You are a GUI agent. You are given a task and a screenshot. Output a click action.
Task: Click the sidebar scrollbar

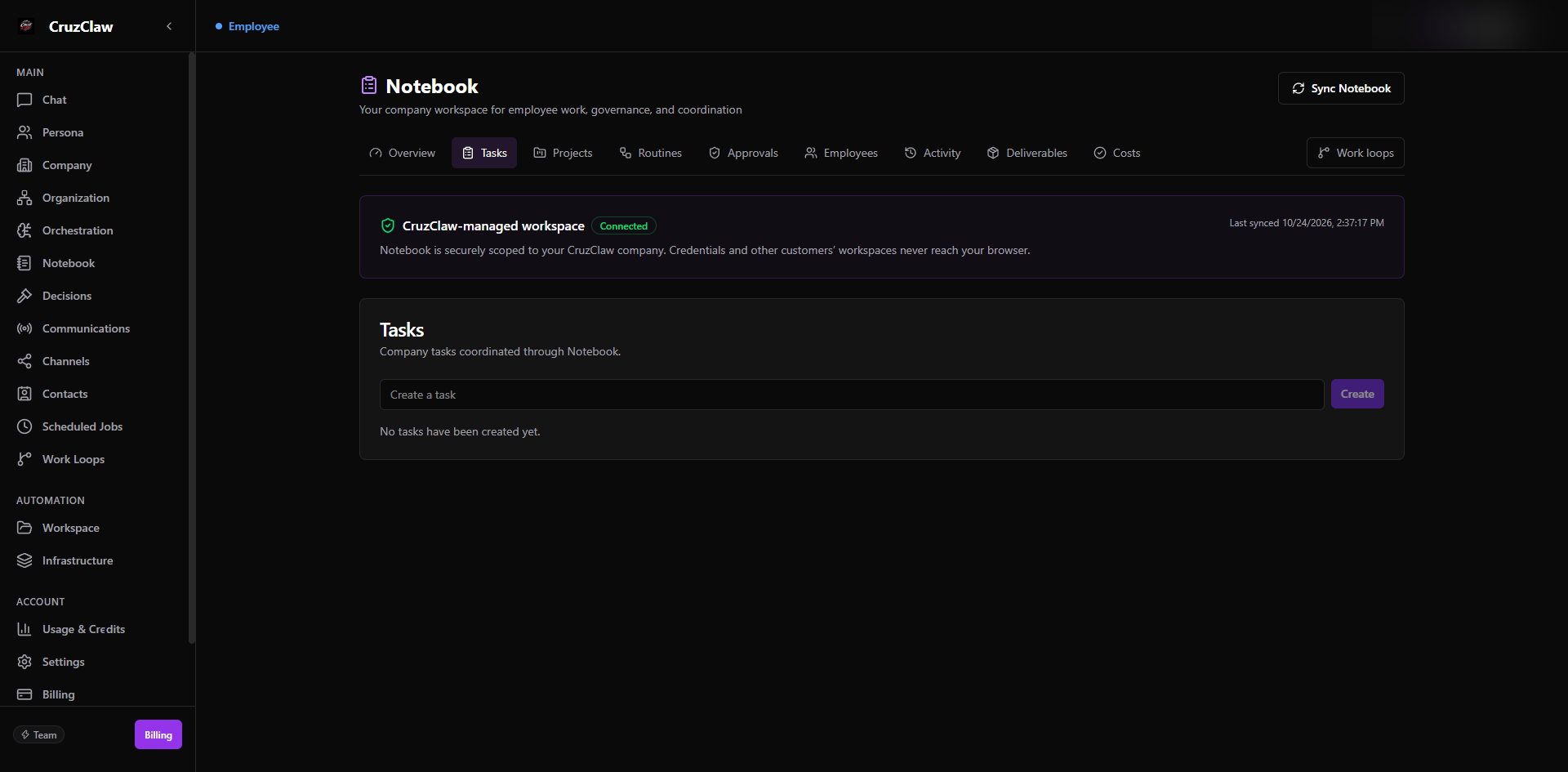tap(192, 348)
